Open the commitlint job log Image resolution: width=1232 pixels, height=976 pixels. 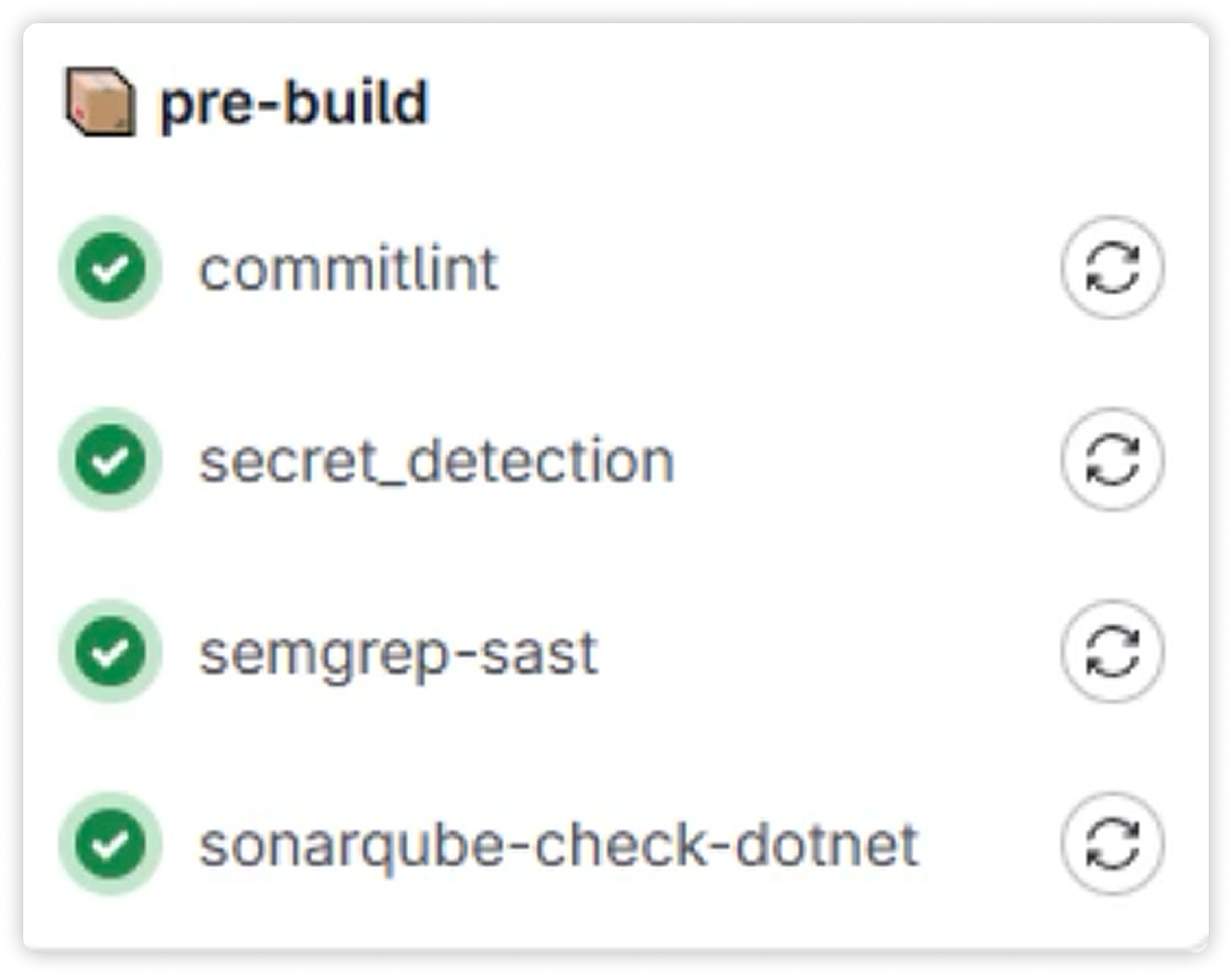[349, 268]
